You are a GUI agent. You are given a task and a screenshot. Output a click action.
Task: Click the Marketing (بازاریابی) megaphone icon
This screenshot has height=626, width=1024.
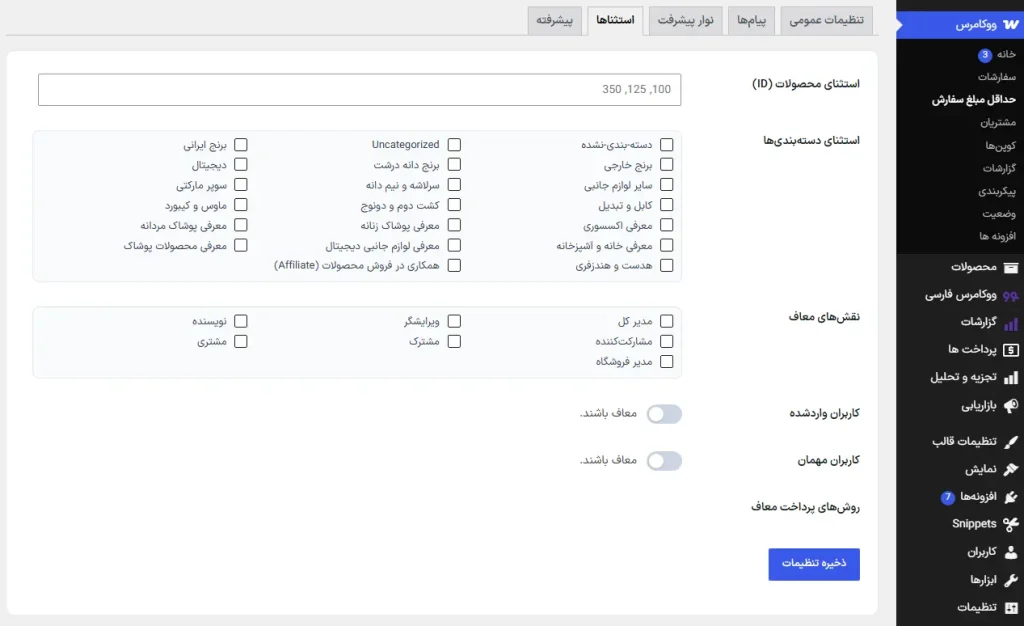pyautogui.click(x=1010, y=405)
